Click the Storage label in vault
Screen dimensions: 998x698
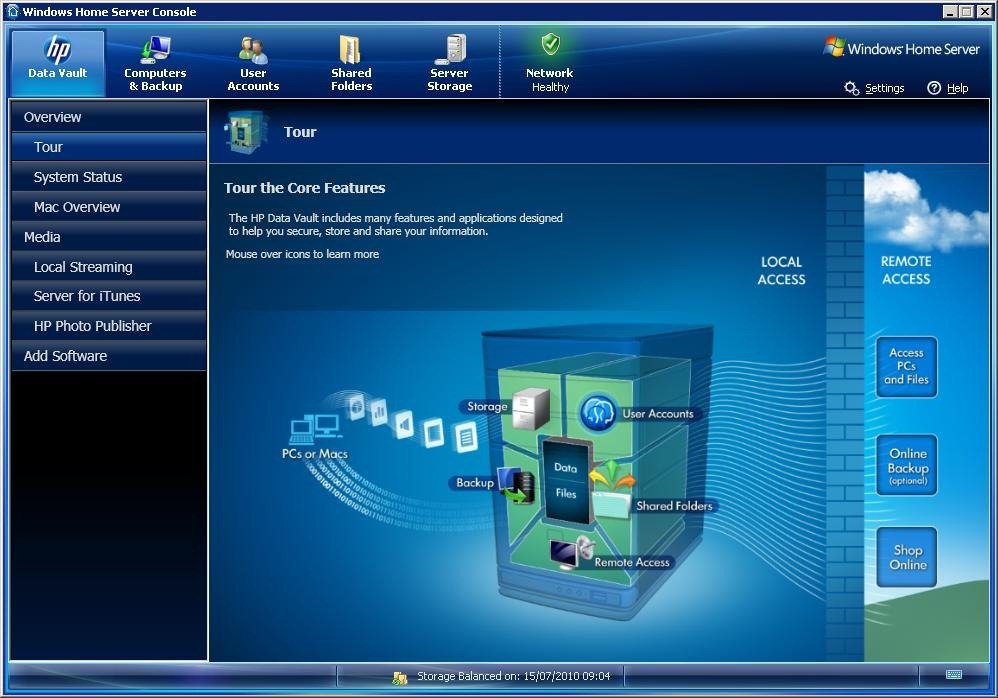487,407
